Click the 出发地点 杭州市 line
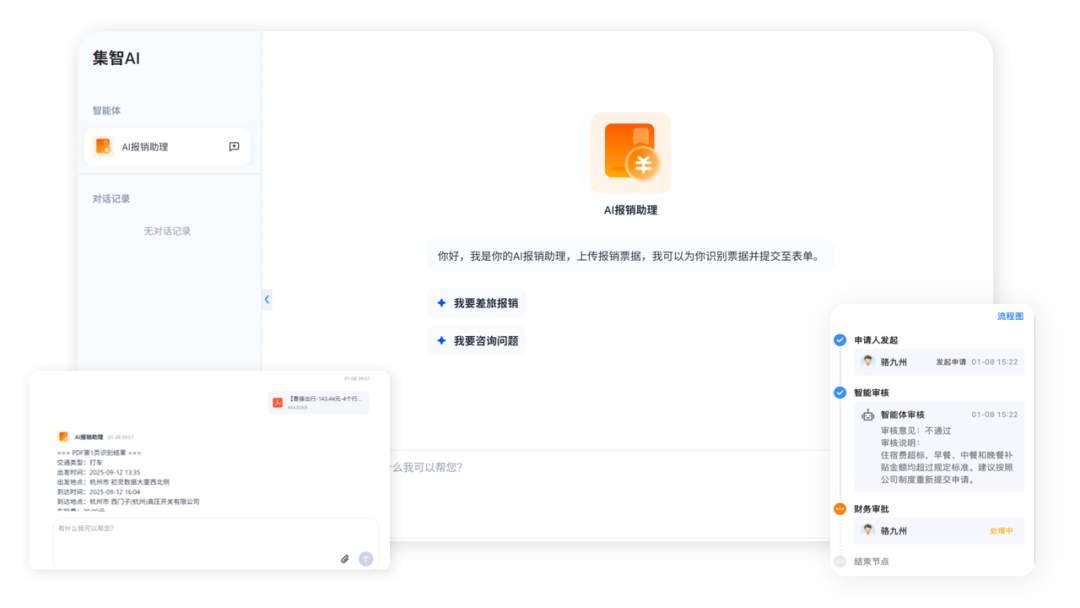Image resolution: width=1080 pixels, height=608 pixels. coord(113,482)
